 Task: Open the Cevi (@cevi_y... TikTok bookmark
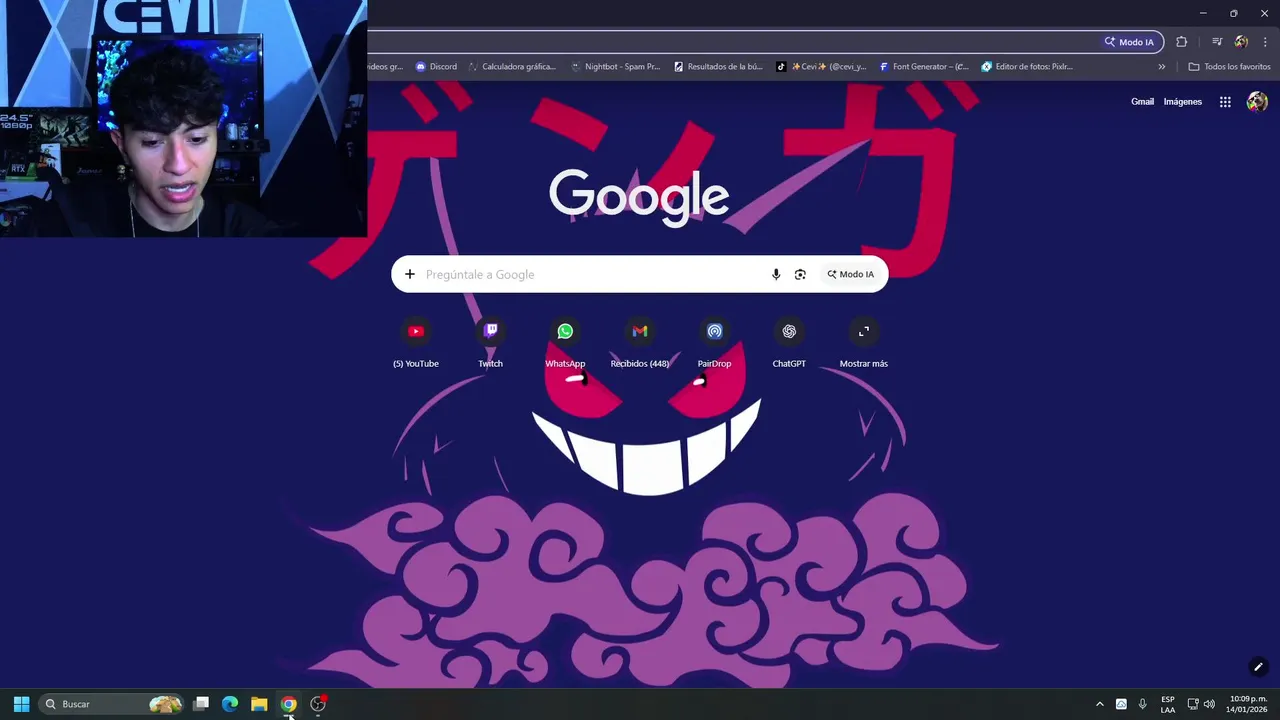(822, 67)
